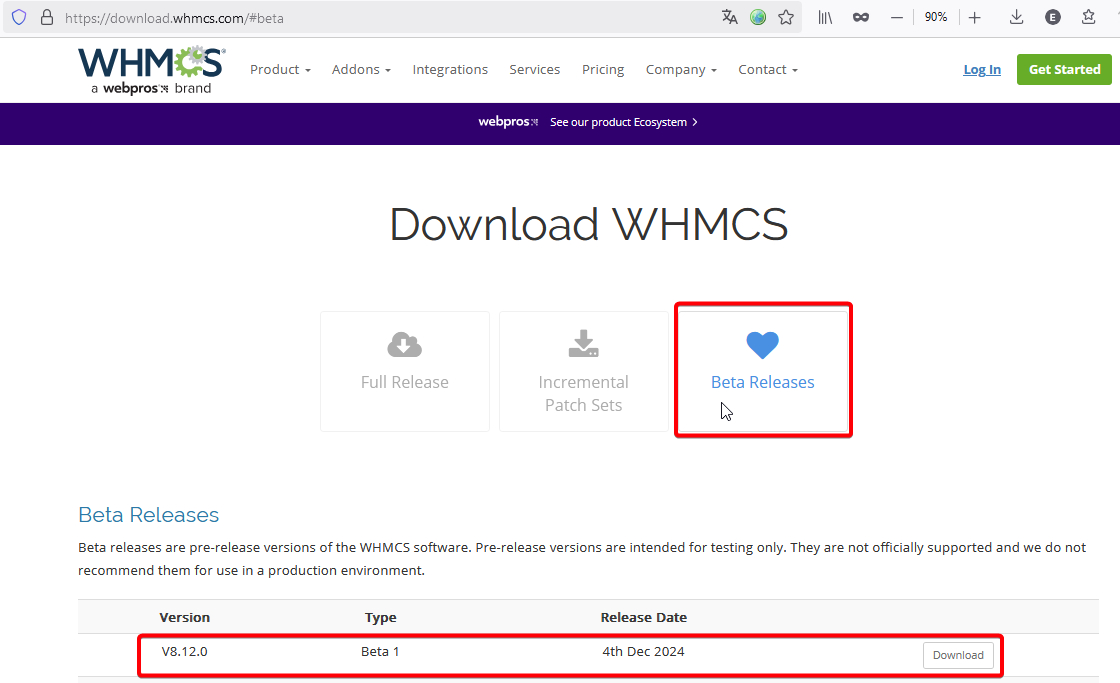Open See our product Ecosystem link

point(624,122)
